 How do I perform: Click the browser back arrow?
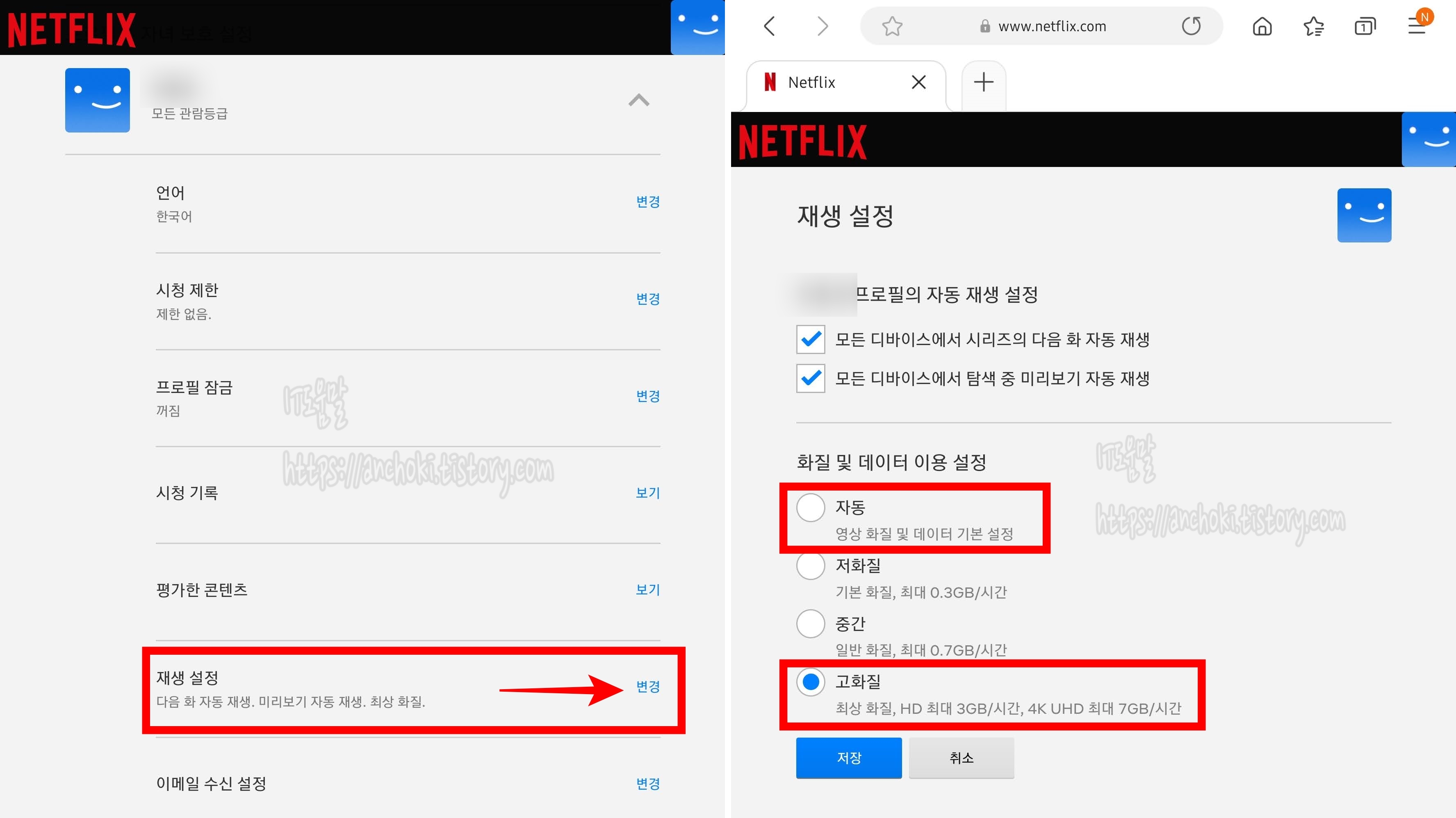(x=769, y=26)
